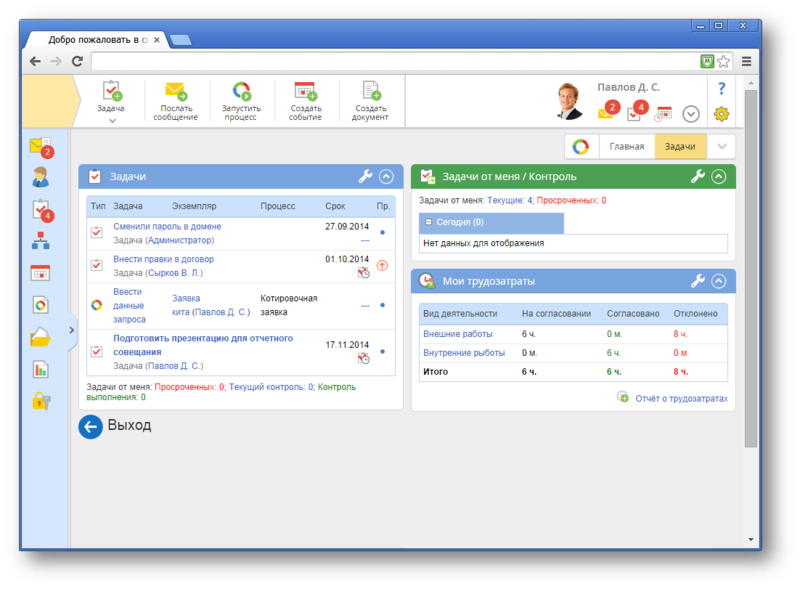Click the Выход logout button
The width and height of the screenshot is (800, 589).
[116, 426]
